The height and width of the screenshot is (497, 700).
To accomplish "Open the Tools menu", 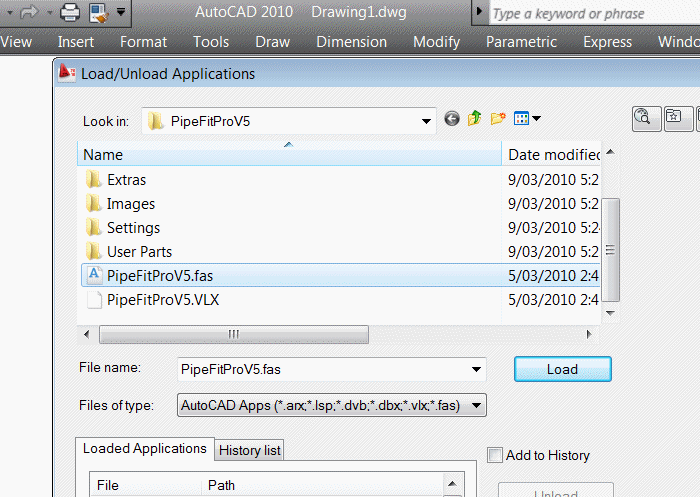I will pyautogui.click(x=211, y=42).
